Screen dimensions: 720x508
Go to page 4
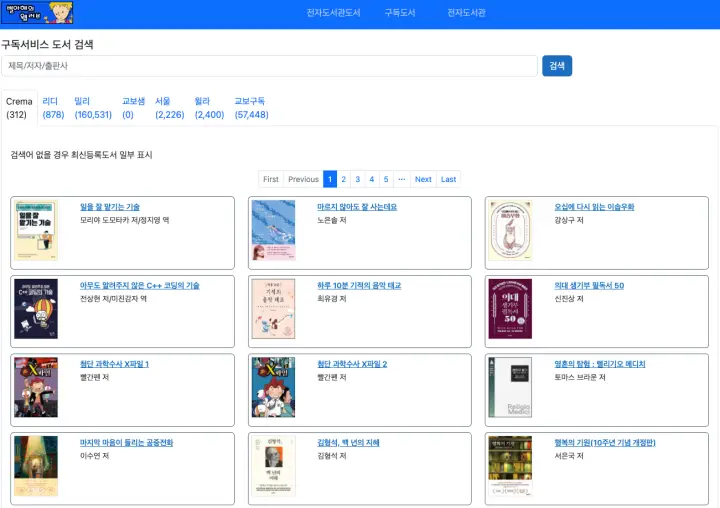point(372,179)
